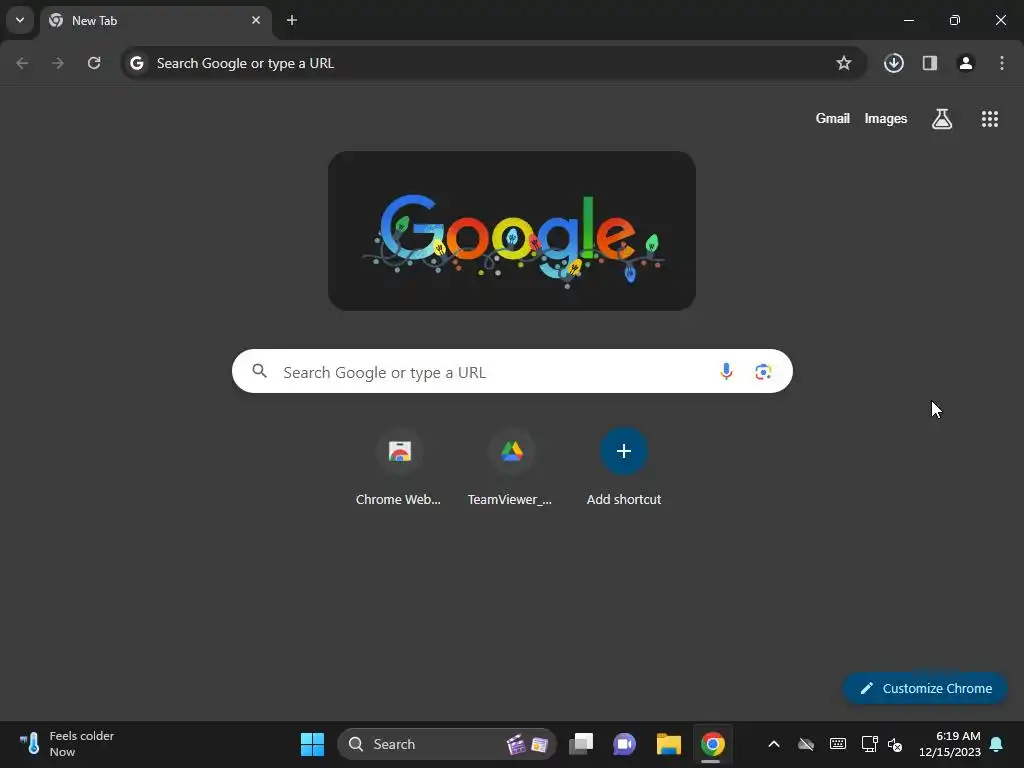
Task: Minimize the Chrome window
Action: pyautogui.click(x=908, y=20)
